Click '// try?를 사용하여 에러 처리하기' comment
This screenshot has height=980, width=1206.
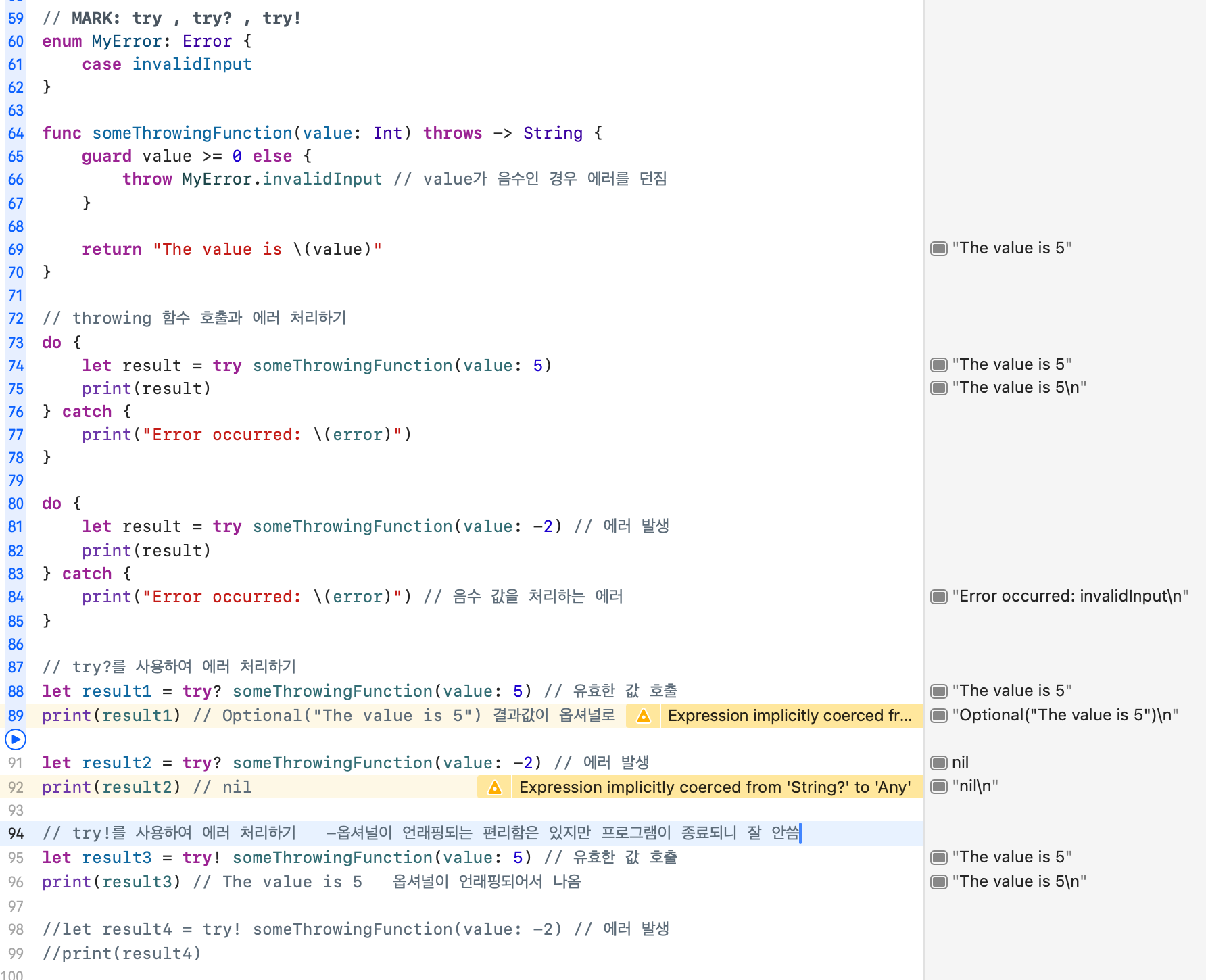[169, 667]
